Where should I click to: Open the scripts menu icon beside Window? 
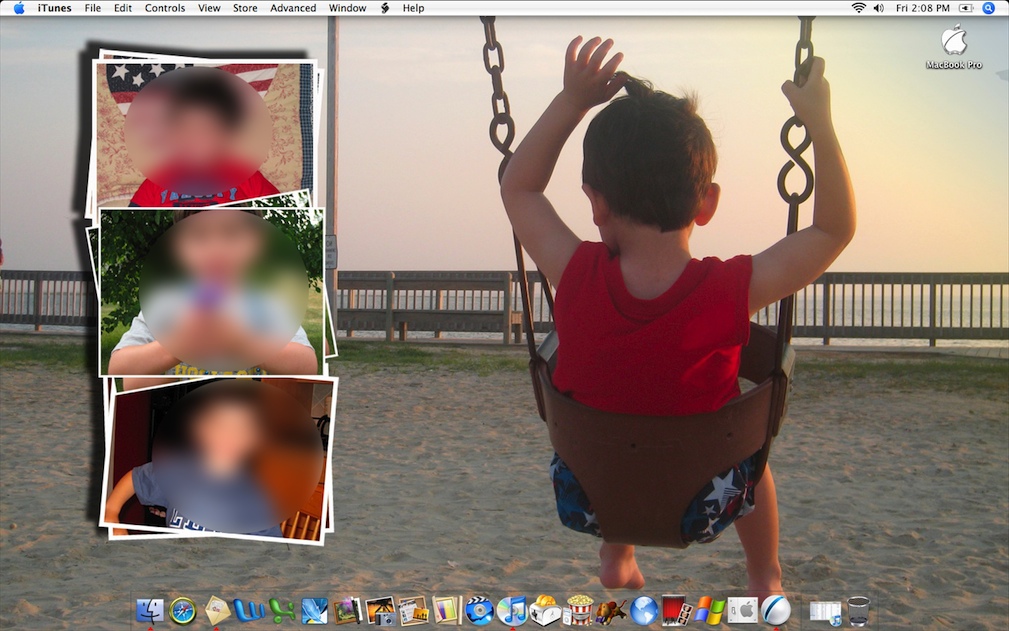(385, 8)
